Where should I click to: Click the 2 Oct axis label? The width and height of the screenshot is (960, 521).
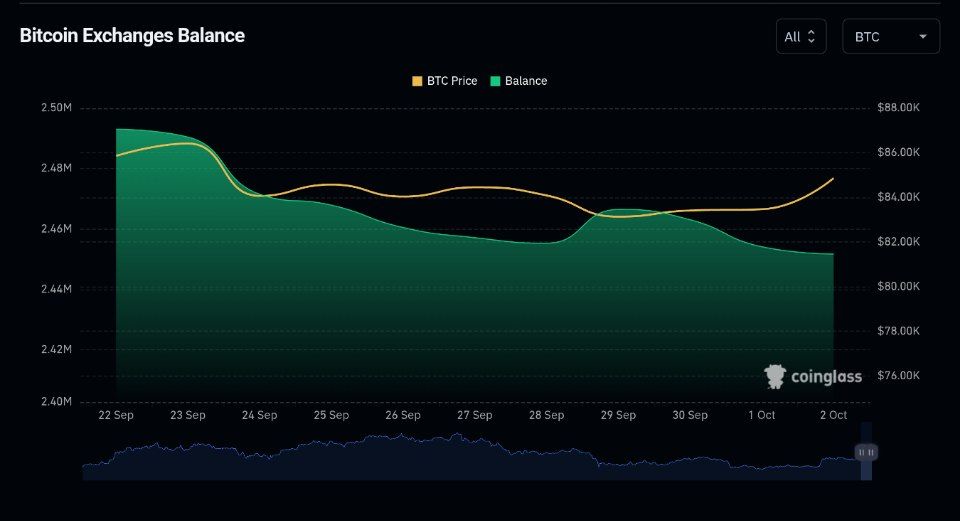coord(834,415)
